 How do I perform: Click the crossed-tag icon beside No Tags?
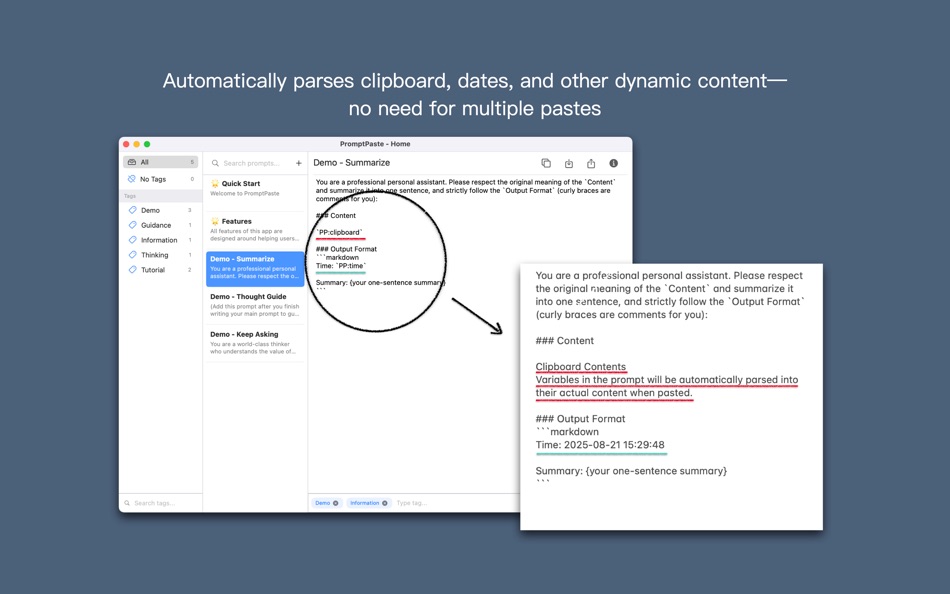(131, 179)
